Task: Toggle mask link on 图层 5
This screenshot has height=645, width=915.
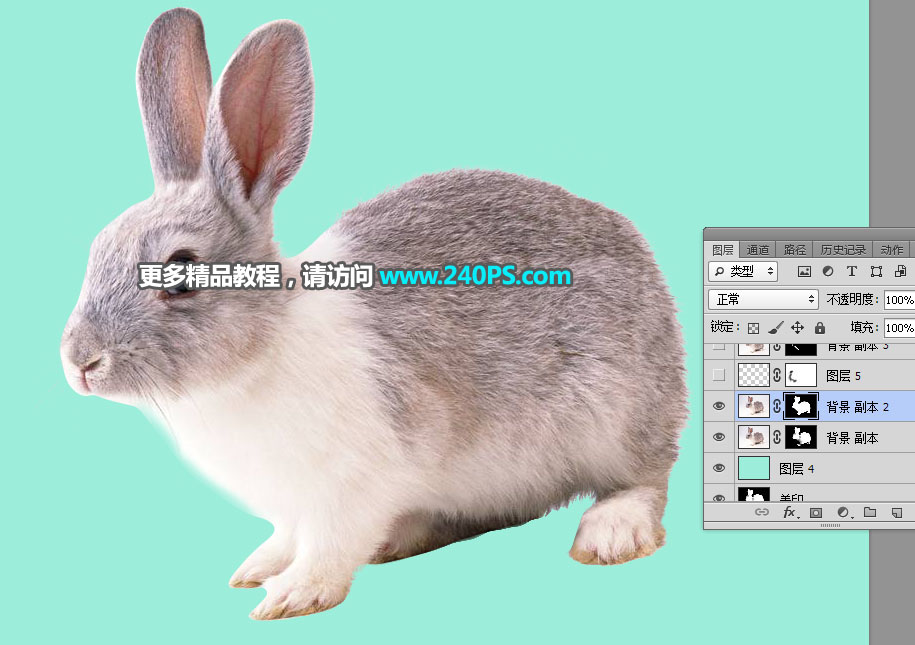Action: point(777,375)
